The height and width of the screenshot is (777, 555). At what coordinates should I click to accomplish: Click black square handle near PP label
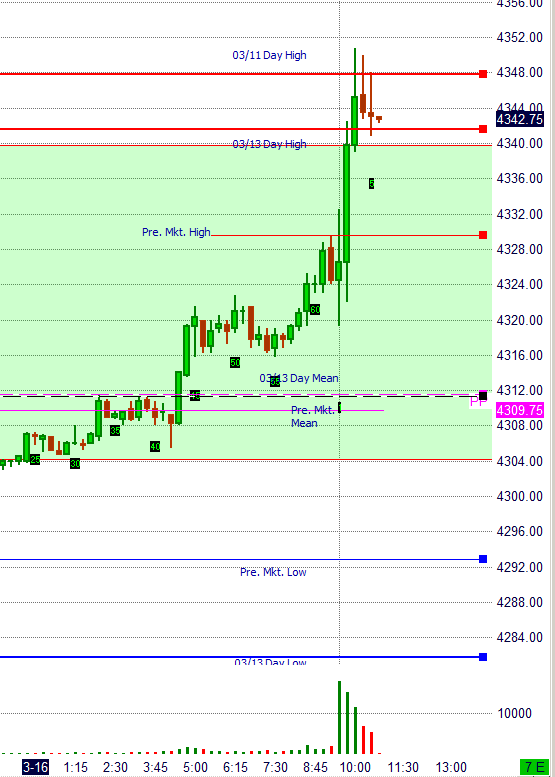(x=483, y=395)
